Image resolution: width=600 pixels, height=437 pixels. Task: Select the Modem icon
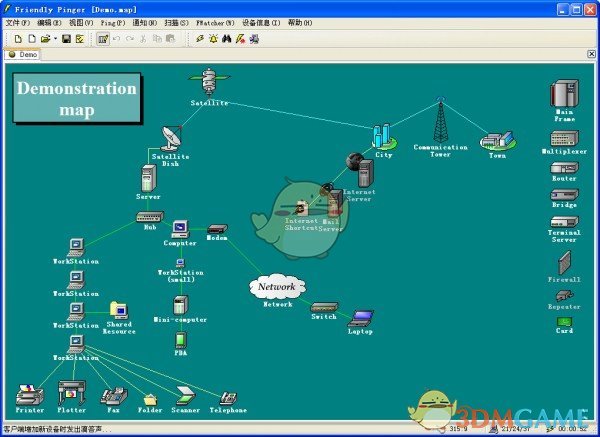point(217,229)
